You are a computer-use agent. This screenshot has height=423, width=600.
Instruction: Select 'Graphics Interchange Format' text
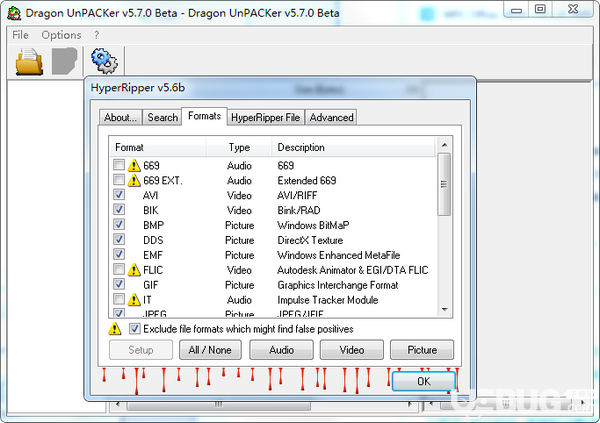[338, 285]
